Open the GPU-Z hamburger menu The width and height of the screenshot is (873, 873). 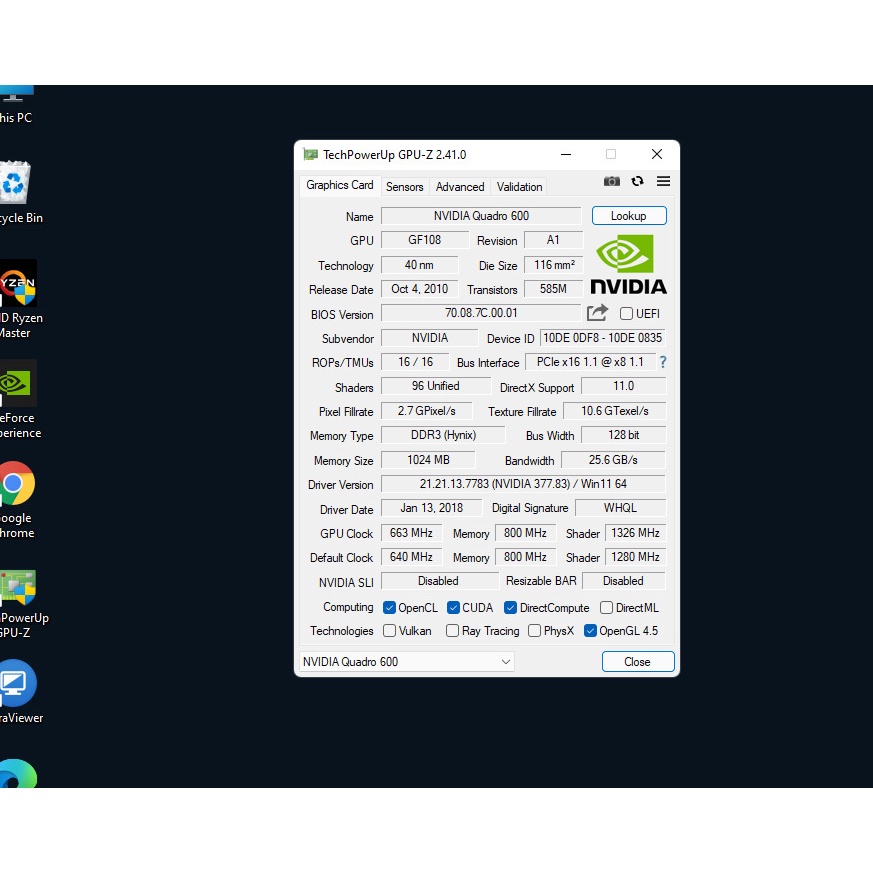663,181
